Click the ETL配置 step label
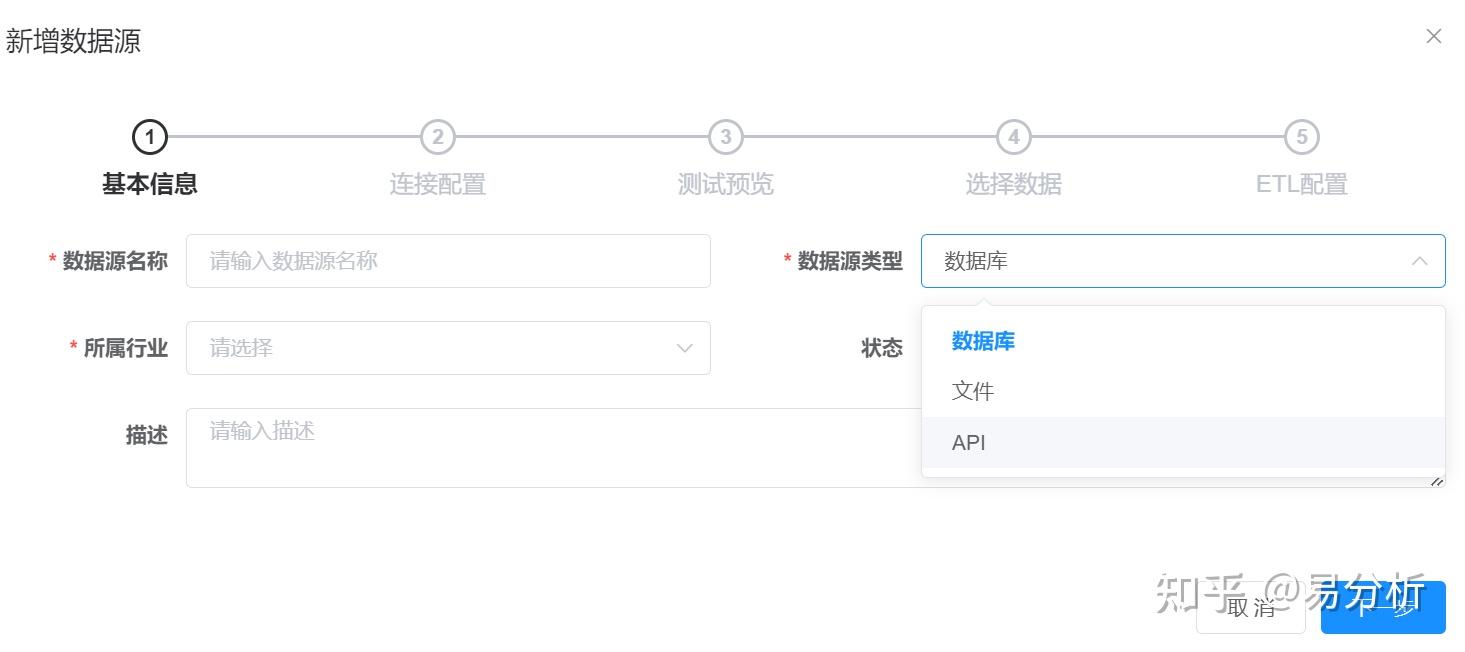 tap(1301, 184)
